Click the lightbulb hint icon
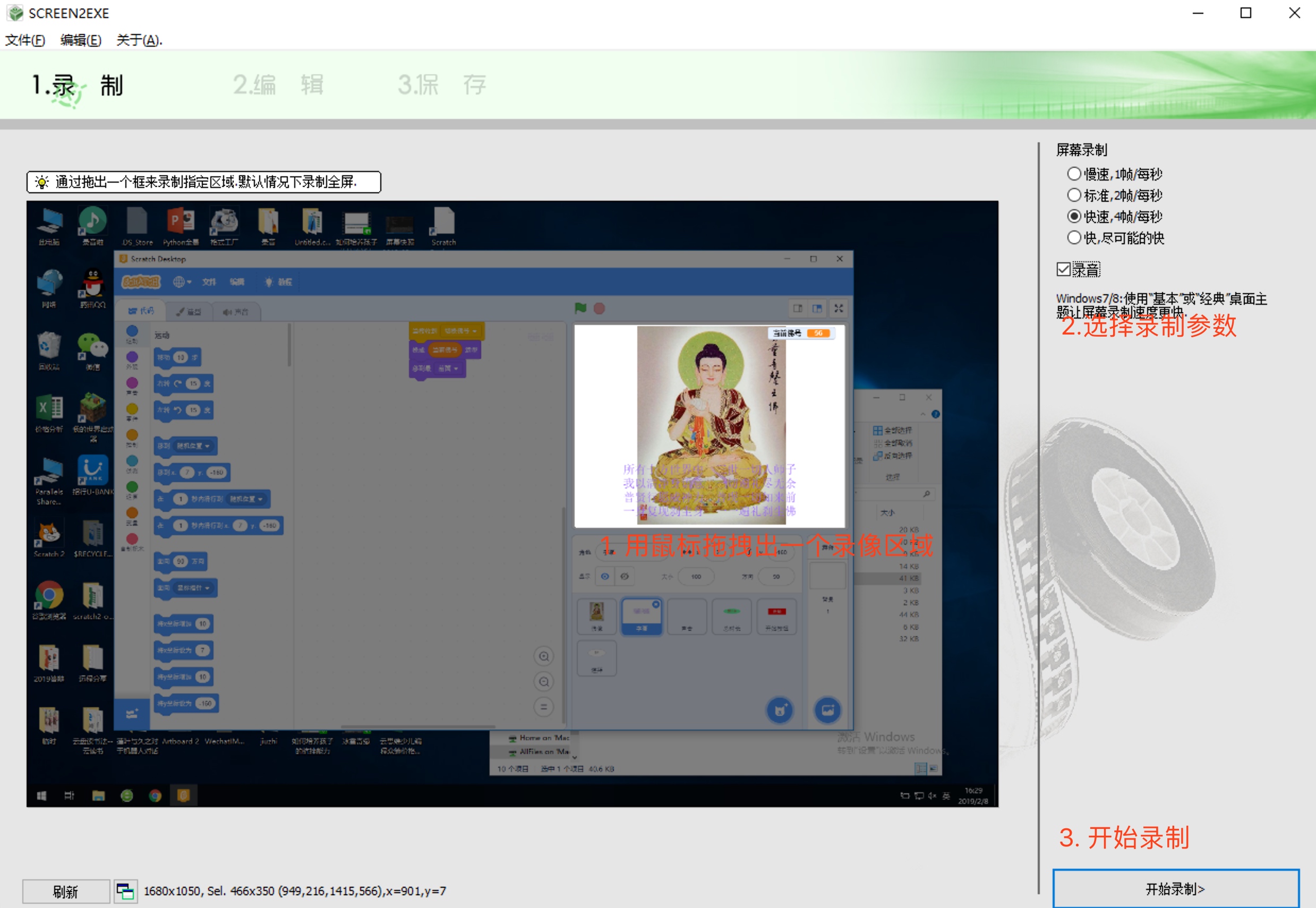Screen dimensions: 1316x908 (x=41, y=182)
